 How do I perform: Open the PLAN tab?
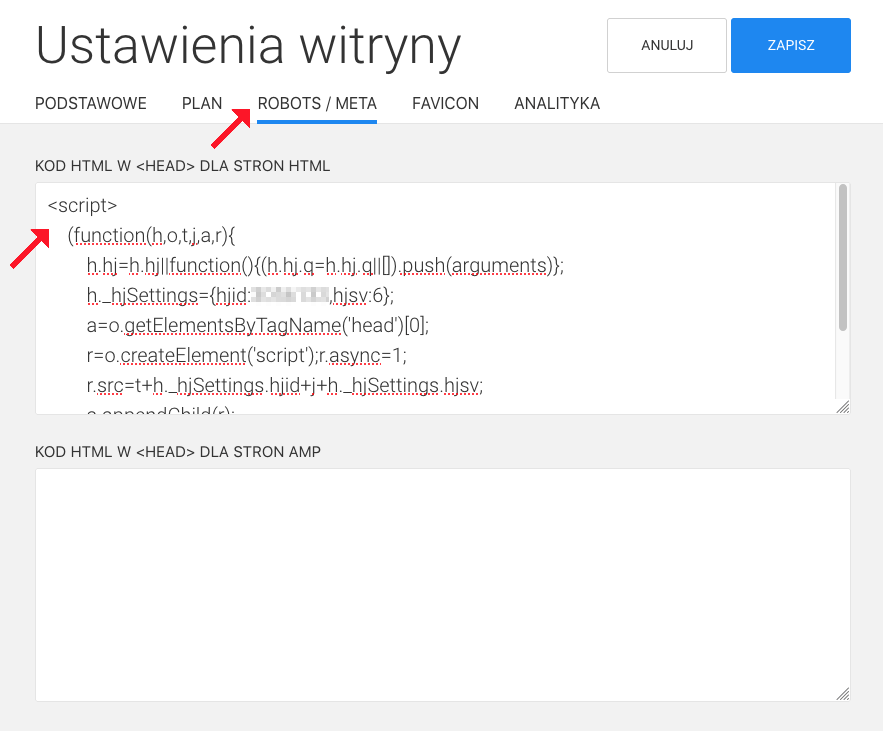[202, 103]
